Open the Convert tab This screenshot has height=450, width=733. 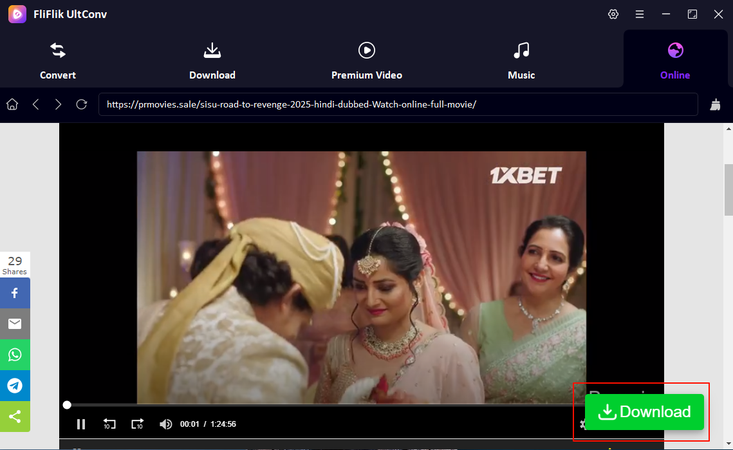(57, 61)
